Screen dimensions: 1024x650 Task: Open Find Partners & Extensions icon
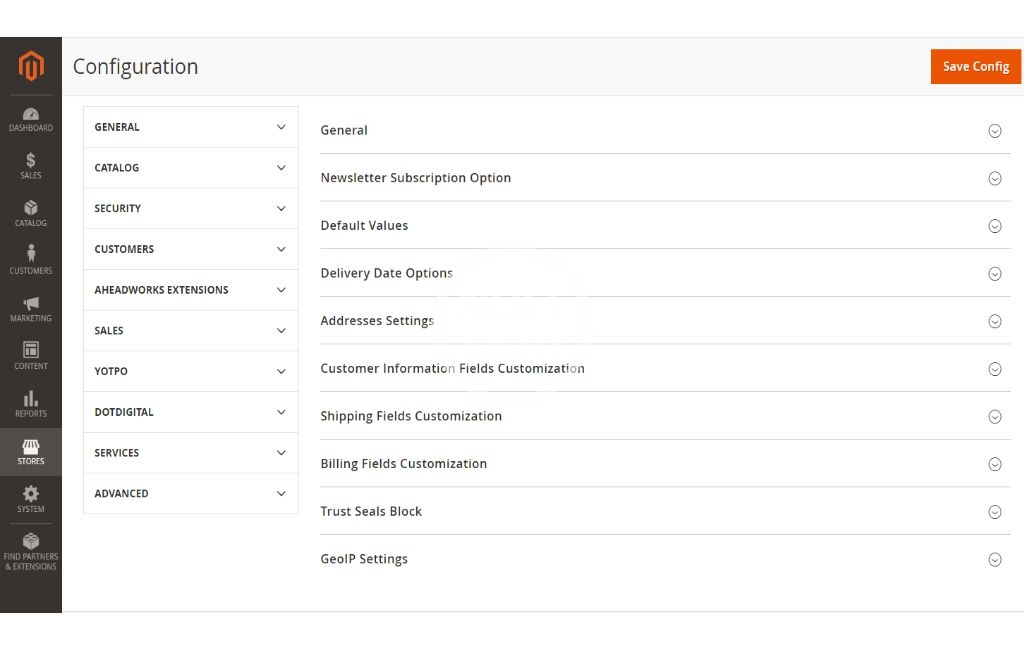tap(31, 542)
